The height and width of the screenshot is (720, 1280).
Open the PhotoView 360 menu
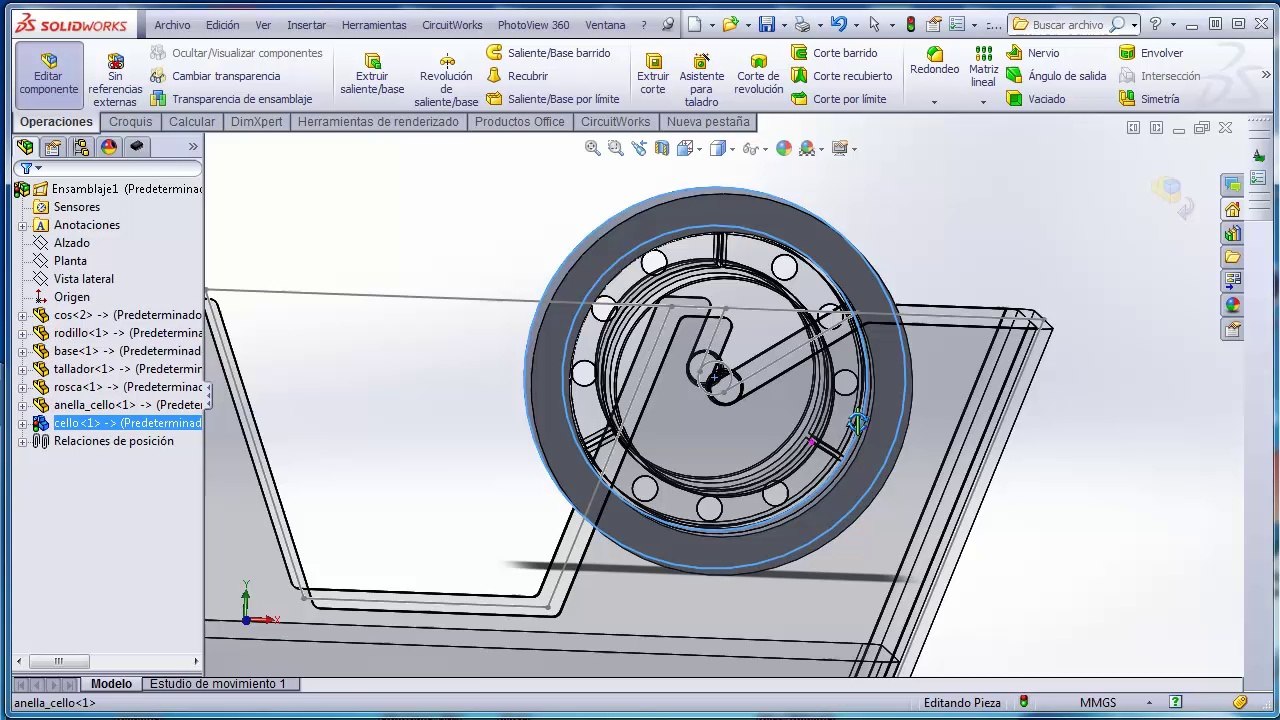(x=533, y=25)
